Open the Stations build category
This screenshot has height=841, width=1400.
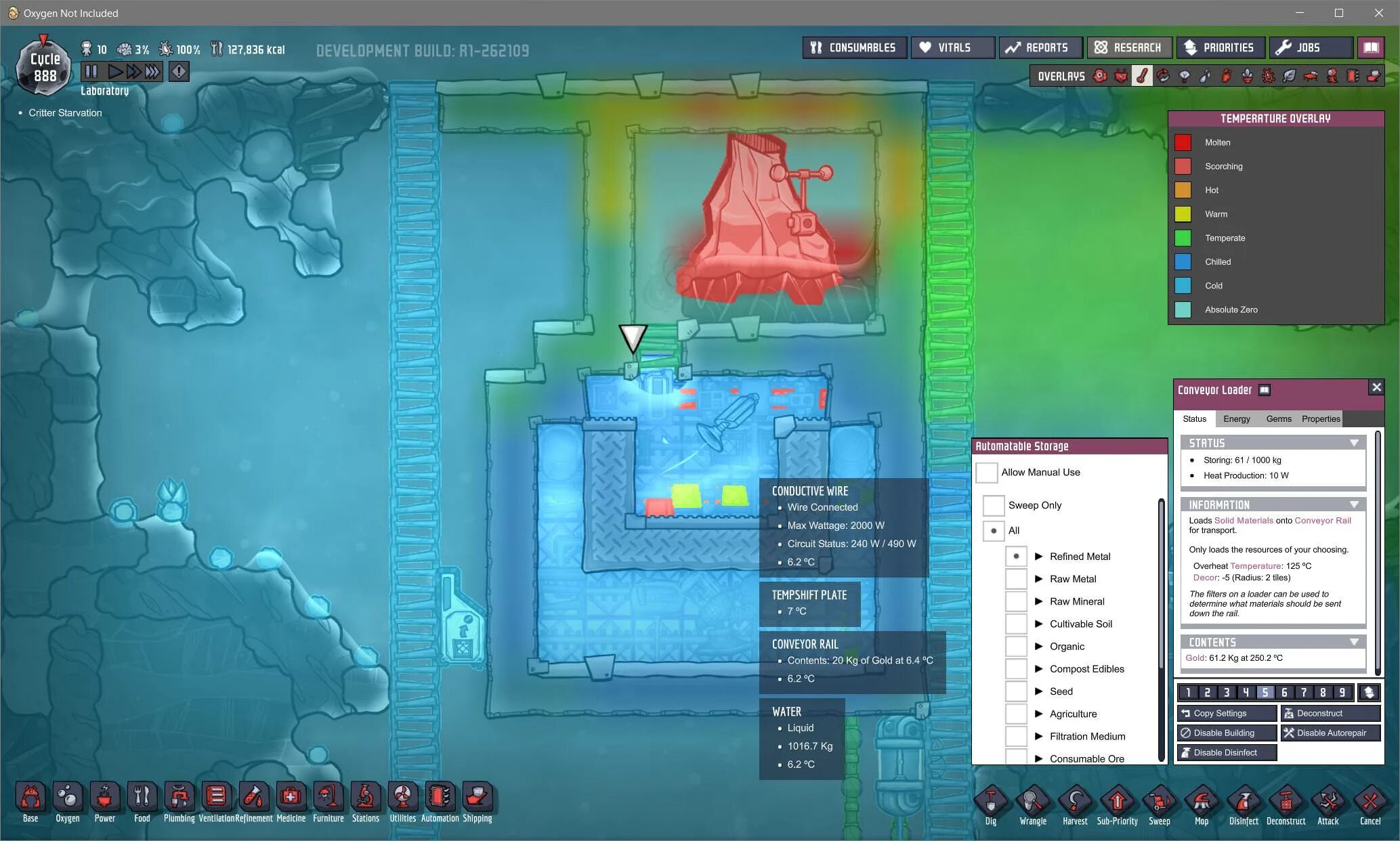[366, 797]
